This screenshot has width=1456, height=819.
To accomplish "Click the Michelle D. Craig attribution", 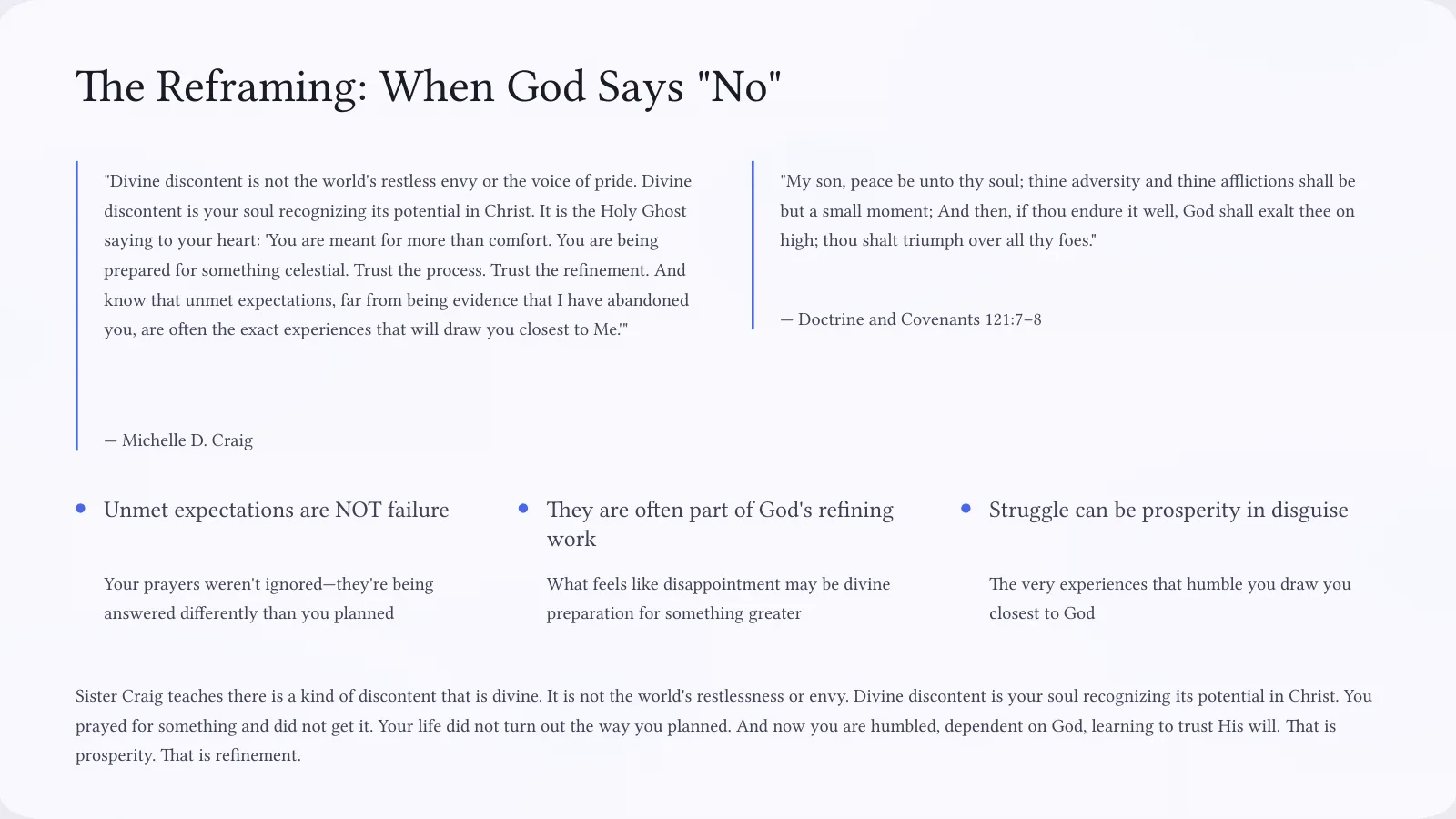I will [178, 440].
